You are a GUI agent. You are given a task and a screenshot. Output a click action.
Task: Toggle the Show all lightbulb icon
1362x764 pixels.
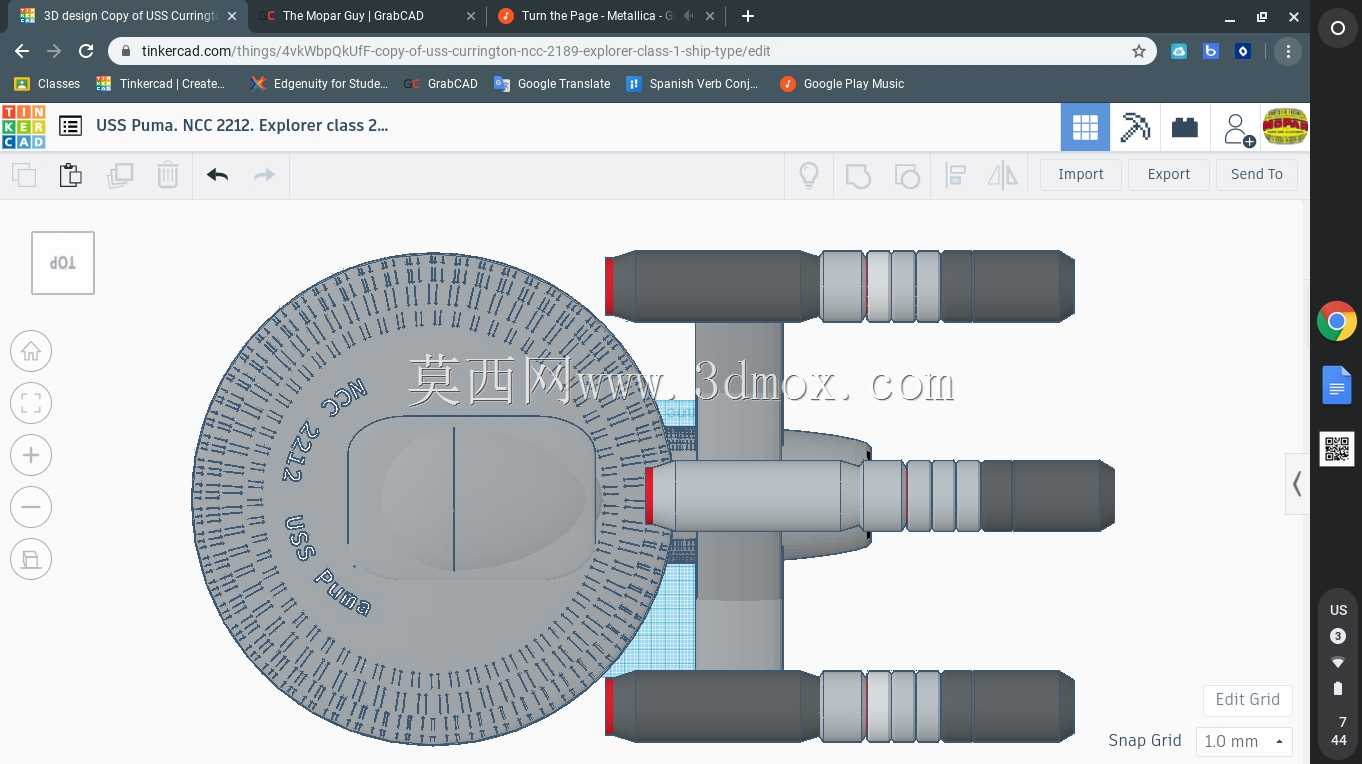pyautogui.click(x=809, y=175)
